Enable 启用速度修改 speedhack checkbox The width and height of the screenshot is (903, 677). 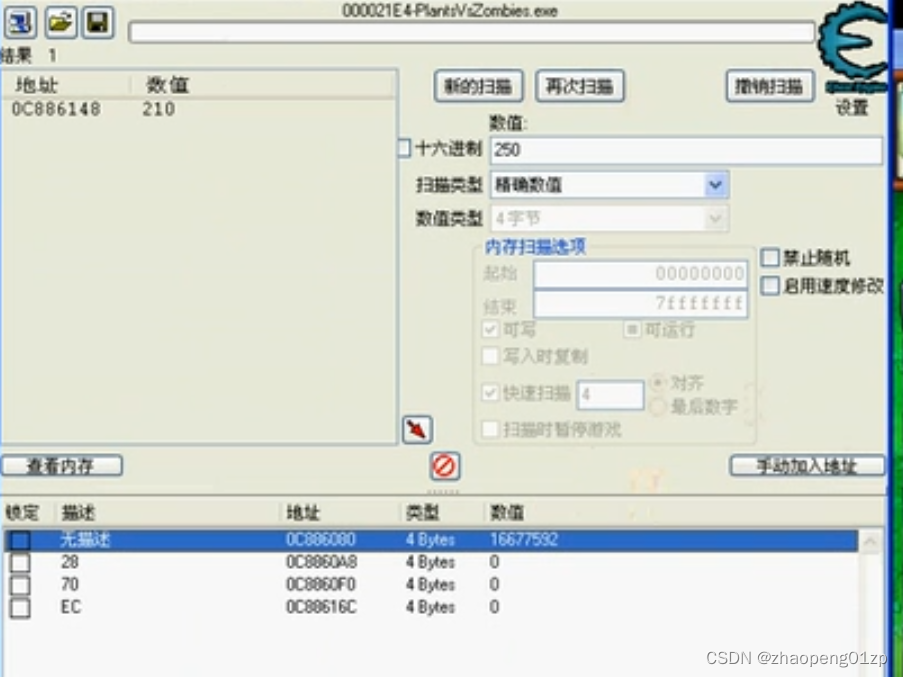[770, 285]
